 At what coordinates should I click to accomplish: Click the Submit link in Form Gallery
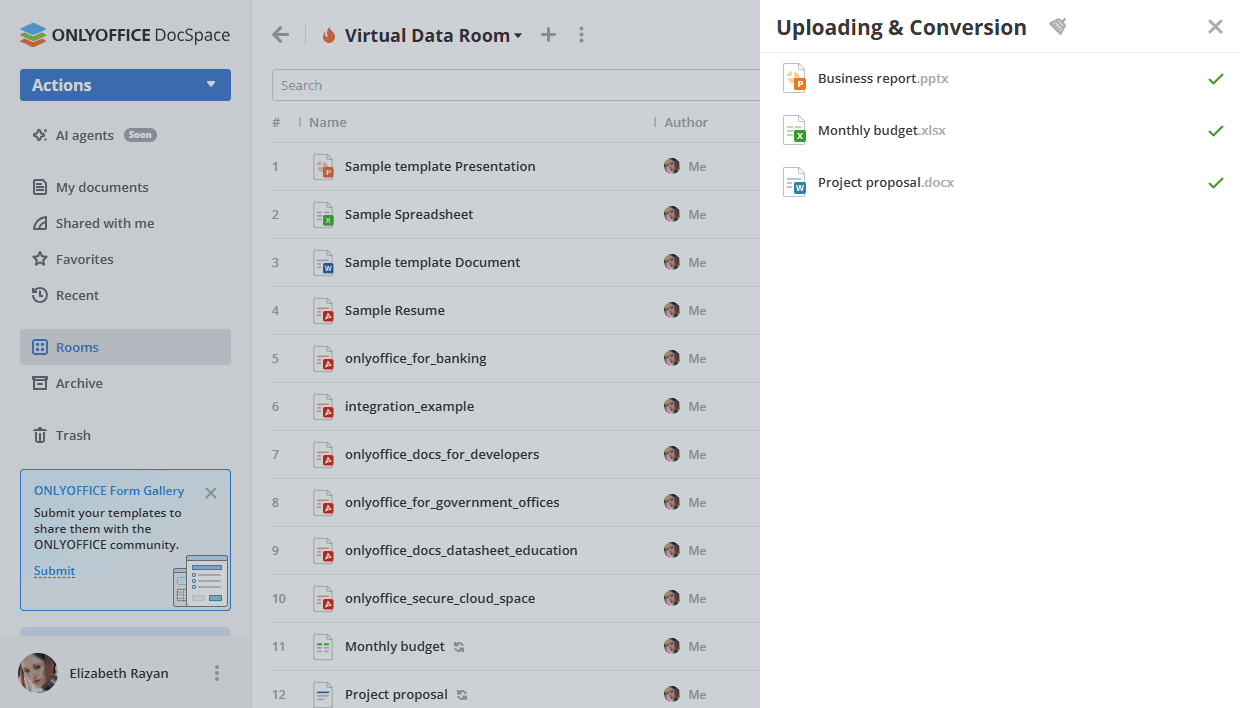click(x=54, y=571)
